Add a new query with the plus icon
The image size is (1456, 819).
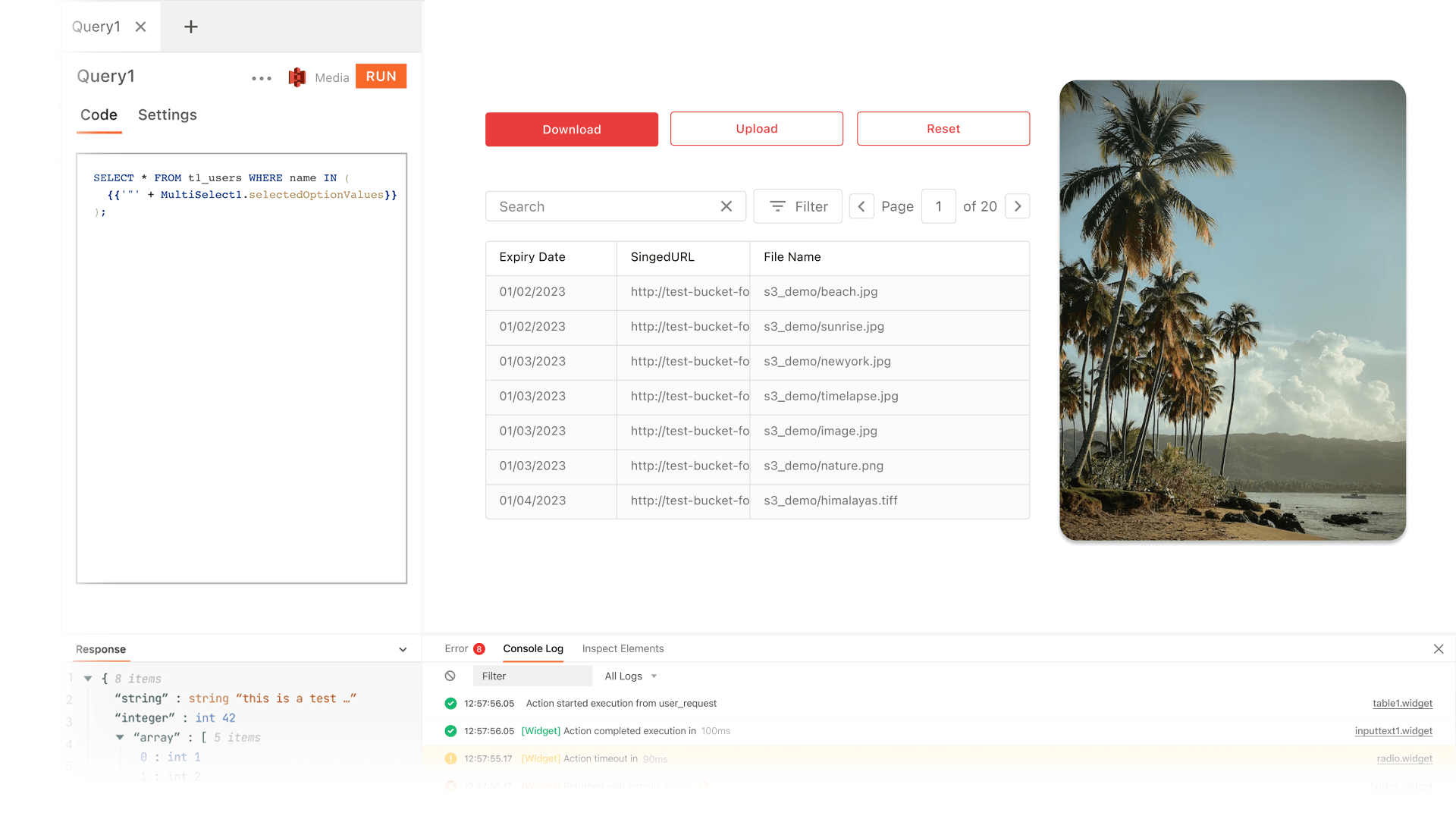(190, 27)
